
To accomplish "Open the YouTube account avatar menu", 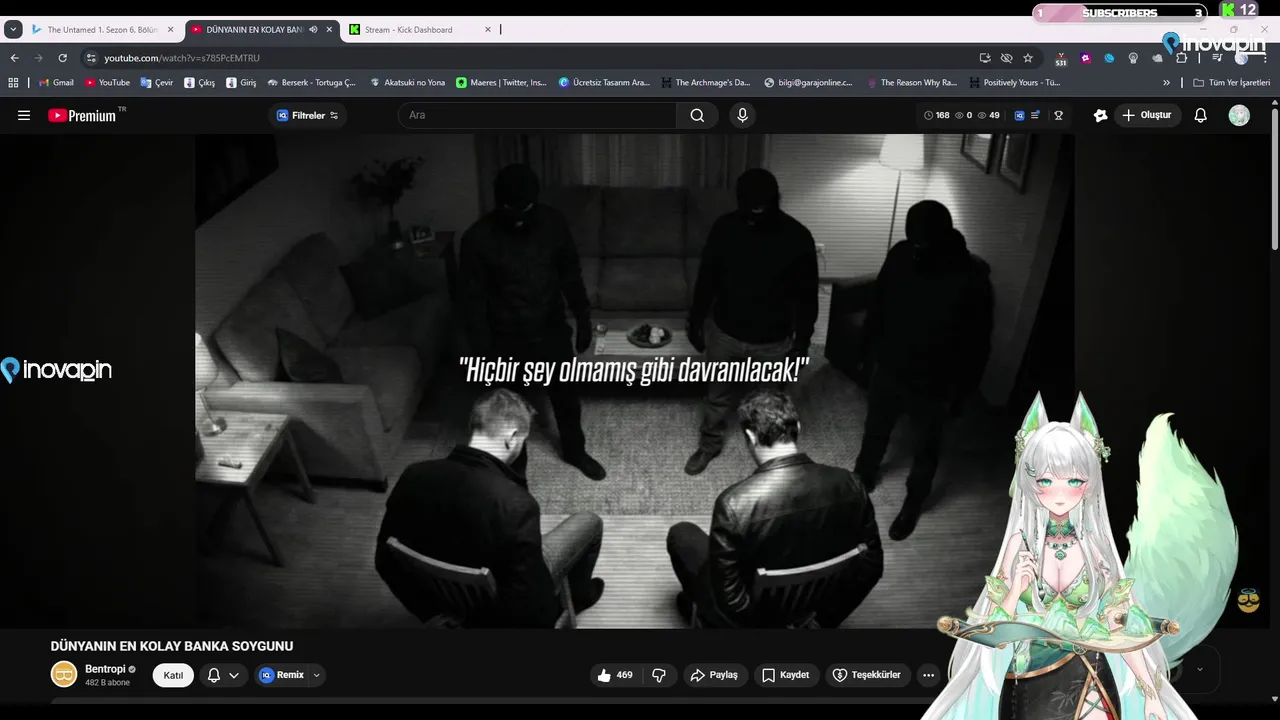I will pyautogui.click(x=1239, y=115).
